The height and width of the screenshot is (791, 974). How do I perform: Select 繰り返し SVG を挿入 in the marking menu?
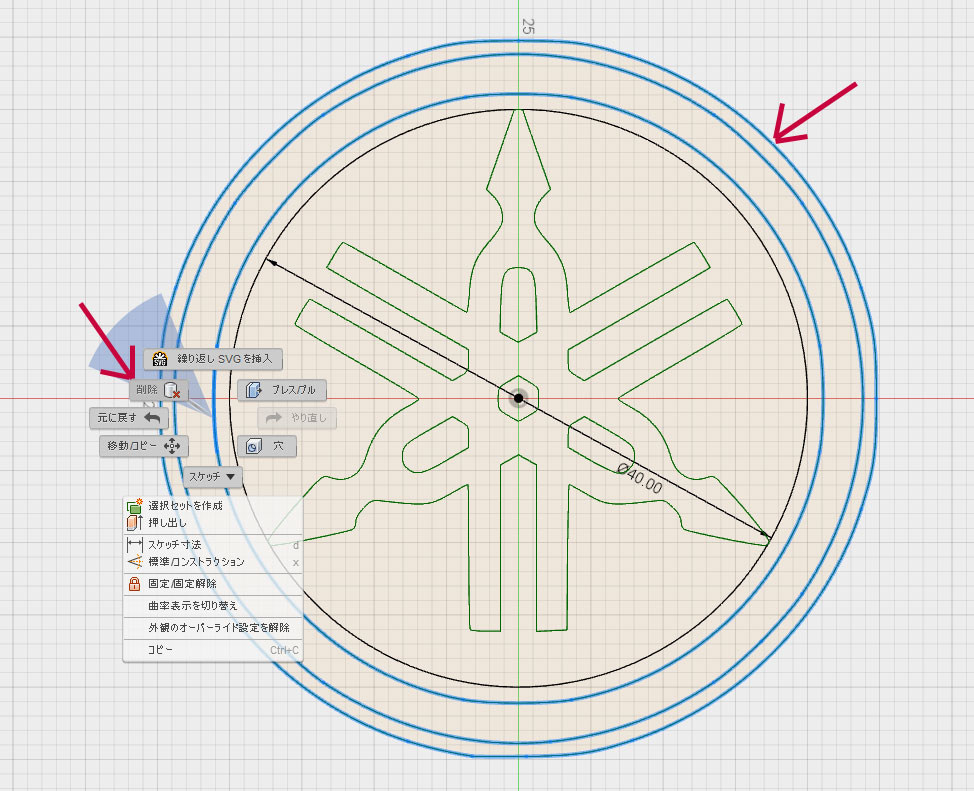(213, 358)
